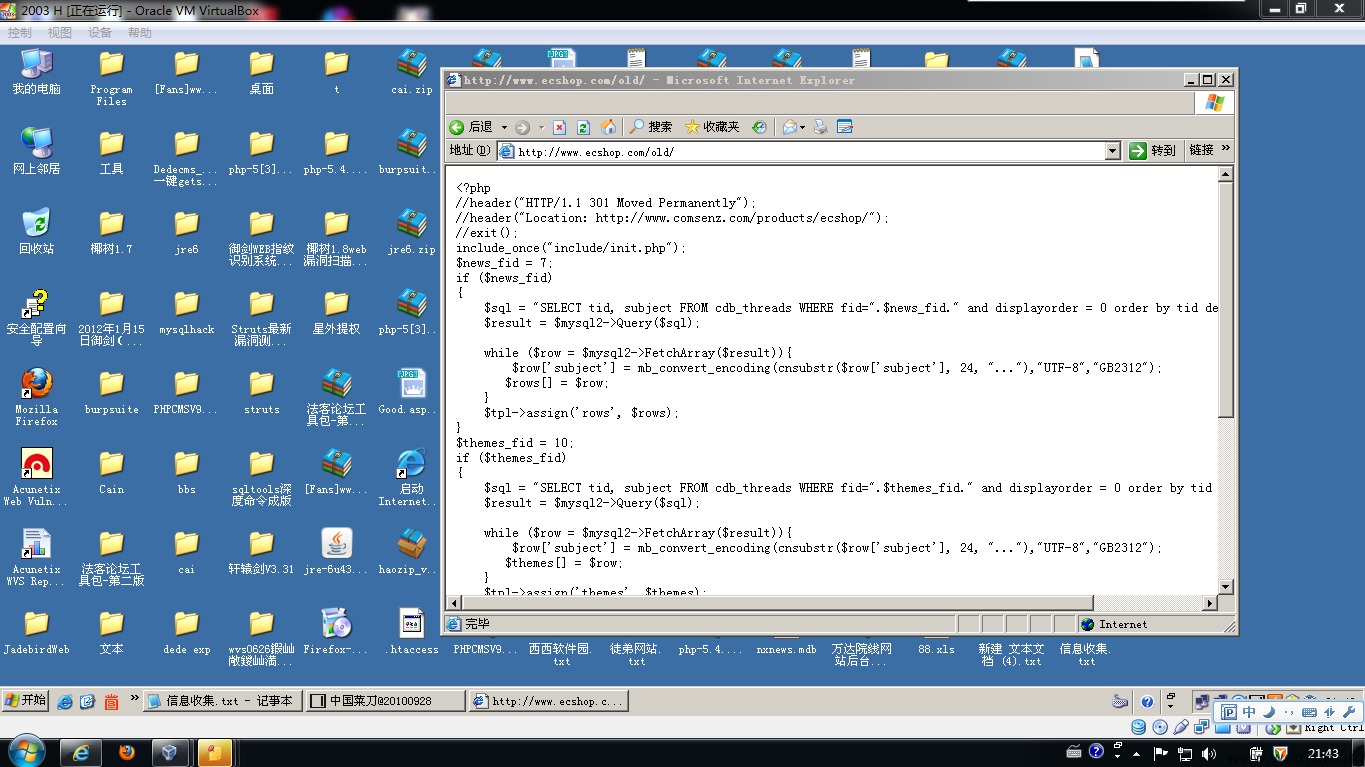Select the 轩辕剑V3.31 folder icon
Viewport: 1365px width, 767px height.
tap(262, 552)
